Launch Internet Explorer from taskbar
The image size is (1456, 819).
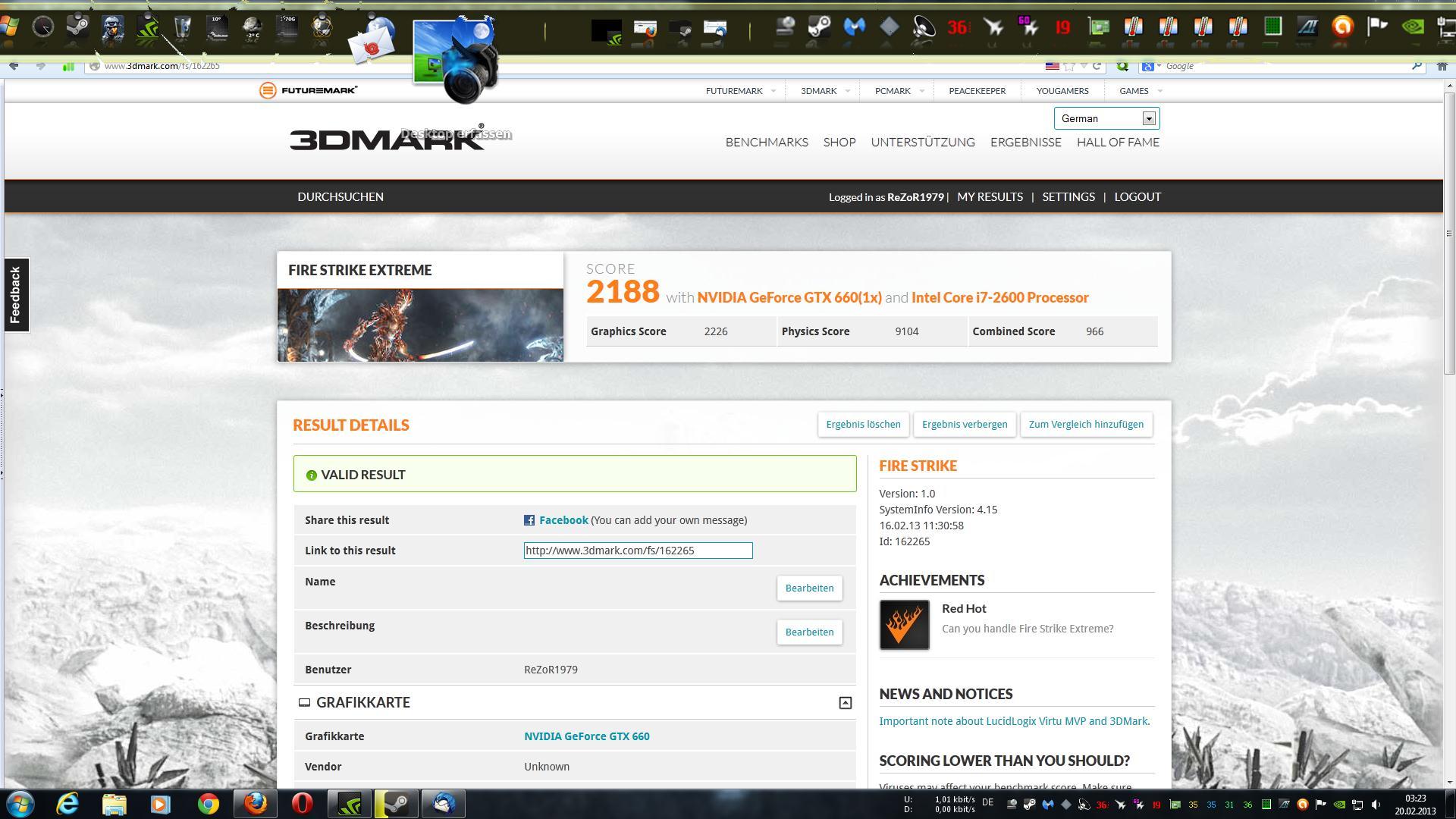pyautogui.click(x=67, y=804)
